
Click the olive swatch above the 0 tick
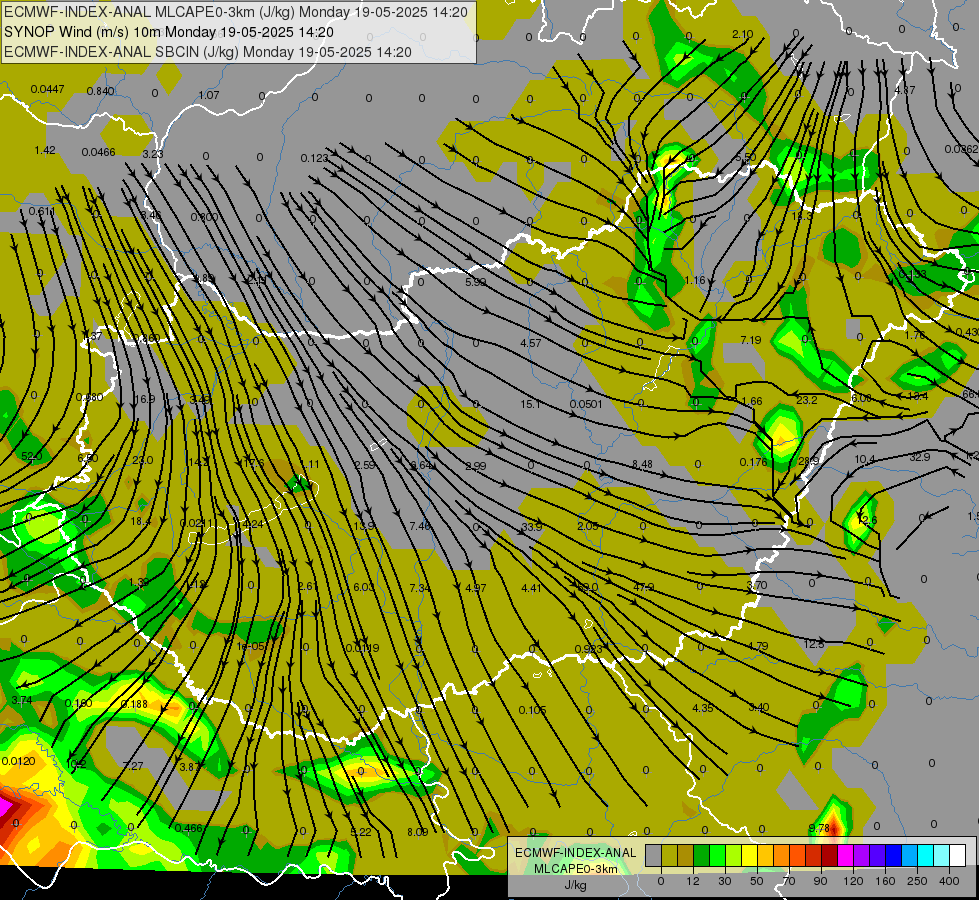pos(670,855)
